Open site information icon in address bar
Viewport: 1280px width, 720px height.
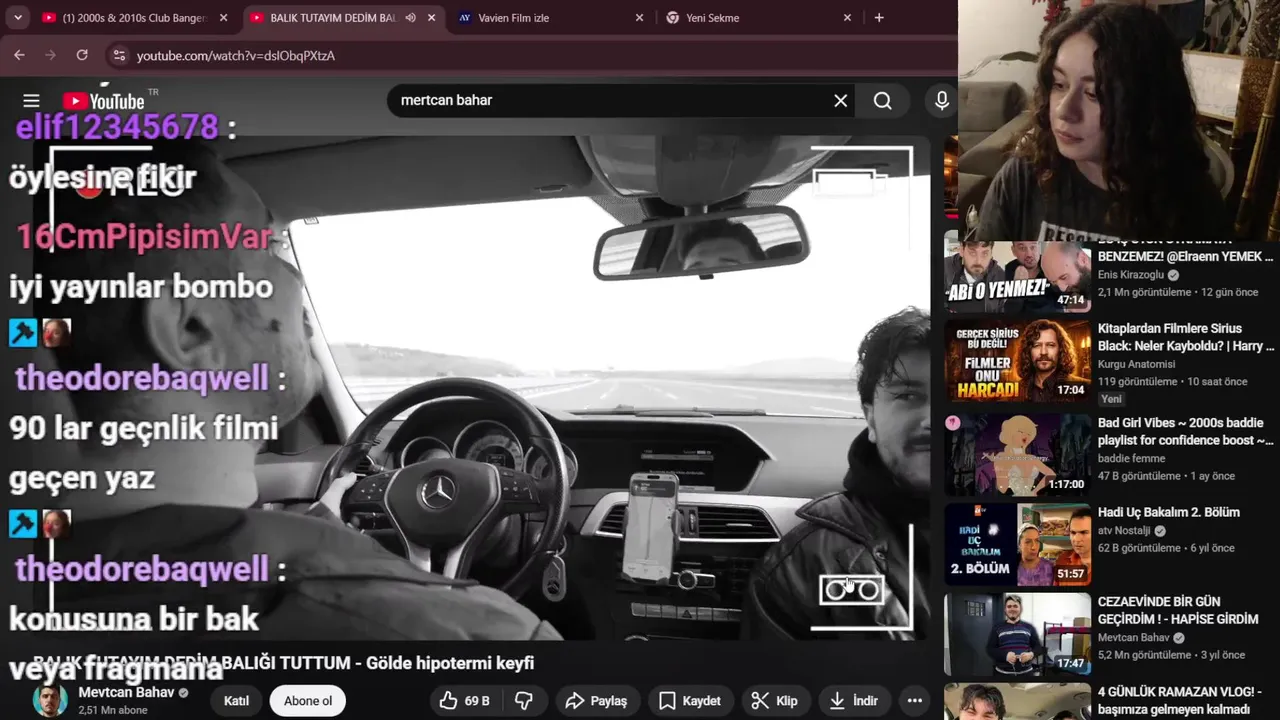coord(118,55)
